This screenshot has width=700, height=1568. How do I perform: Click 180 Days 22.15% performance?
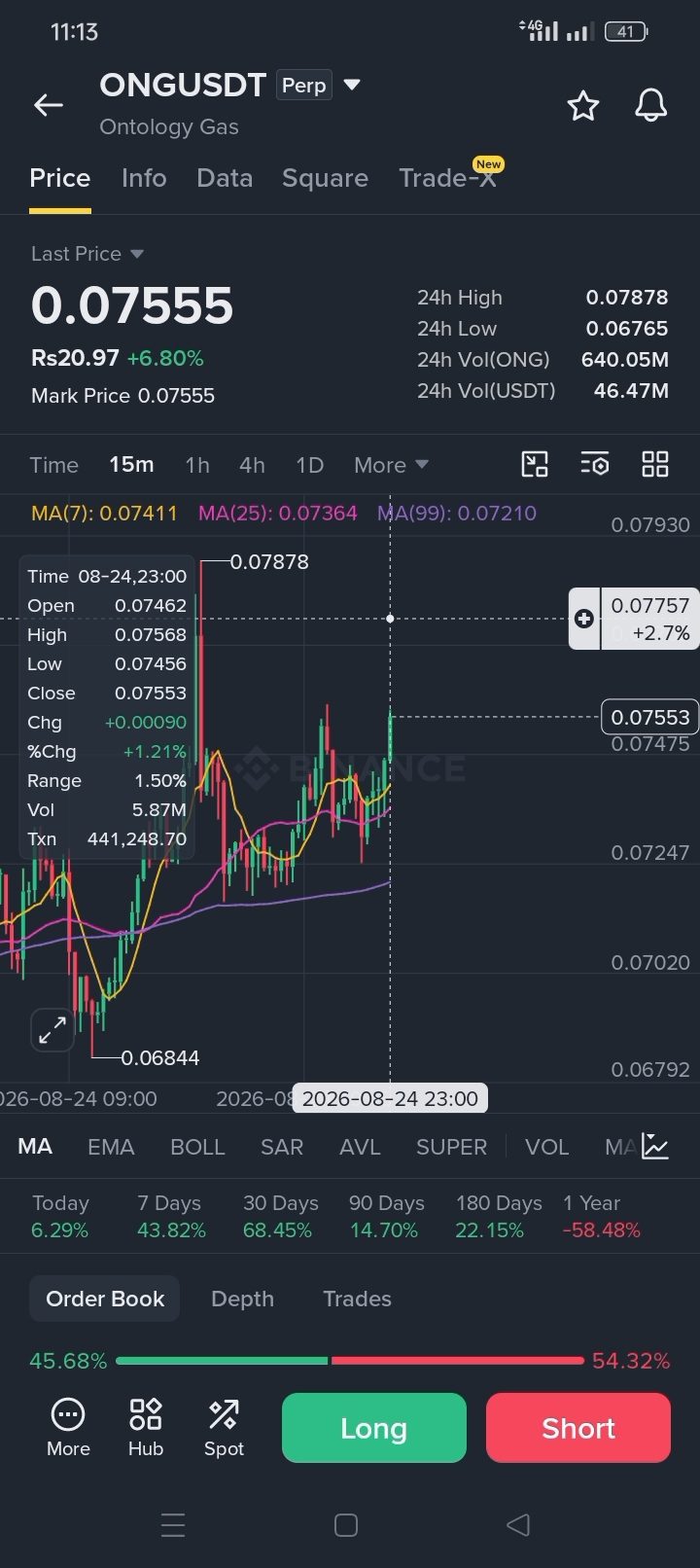tap(499, 1217)
